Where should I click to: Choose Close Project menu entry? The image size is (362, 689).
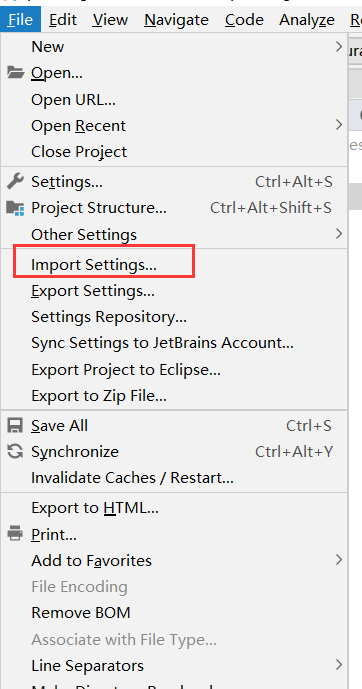174,152
